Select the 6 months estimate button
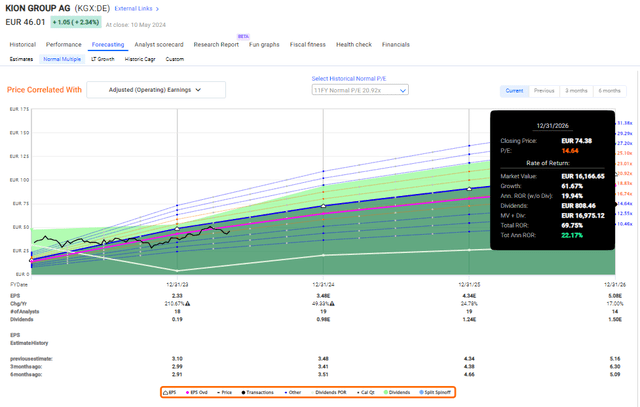This screenshot has width=640, height=407. [x=609, y=91]
